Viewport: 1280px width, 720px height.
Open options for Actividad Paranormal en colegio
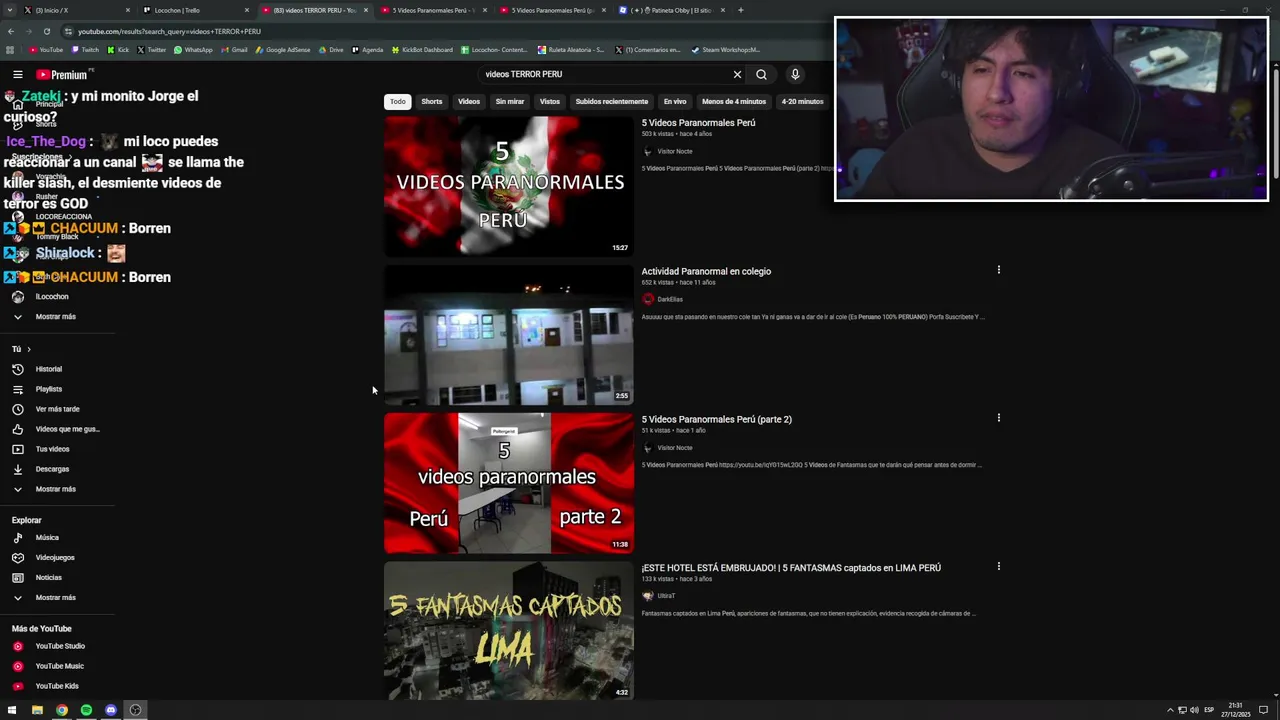coord(998,270)
